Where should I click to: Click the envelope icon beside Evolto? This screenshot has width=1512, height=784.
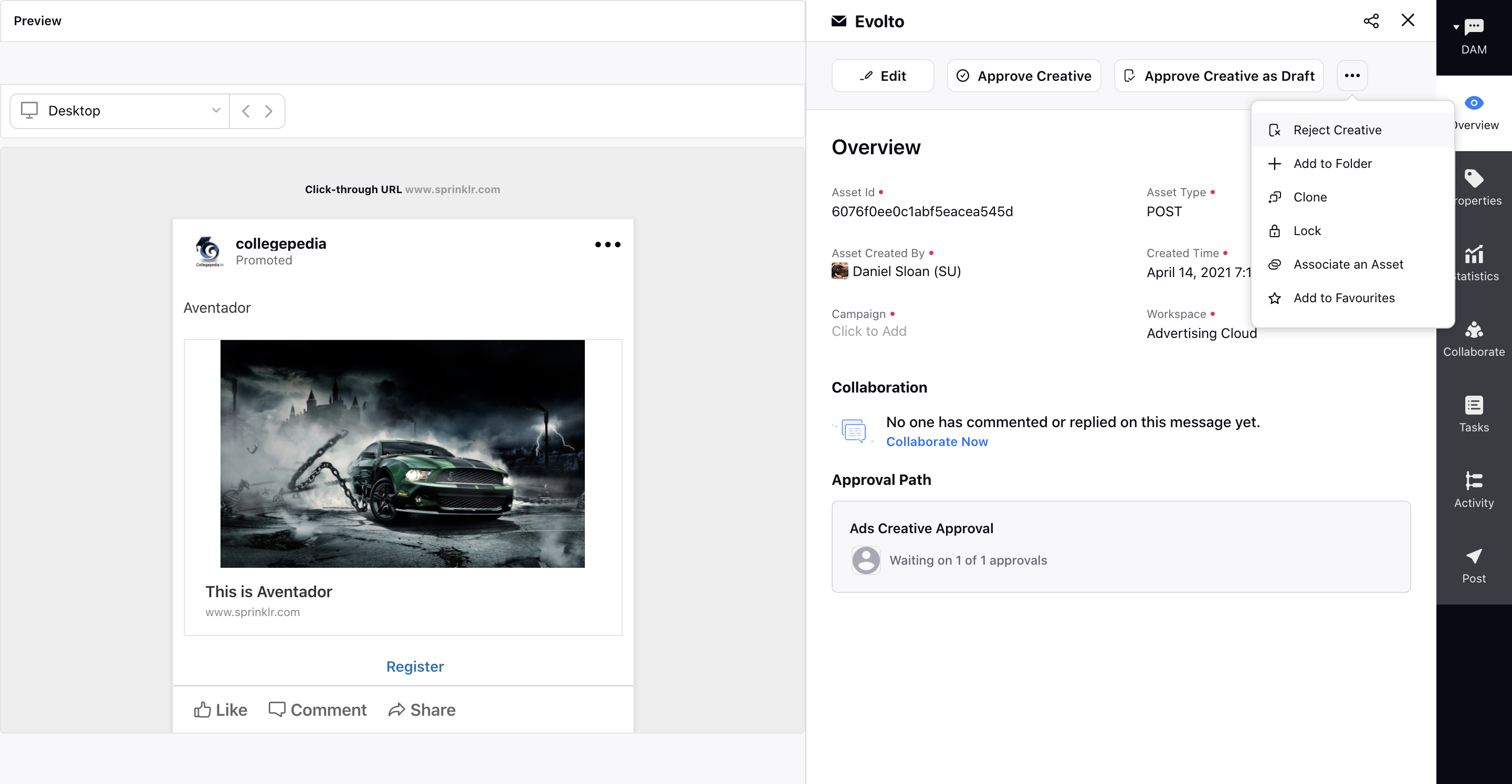839,21
